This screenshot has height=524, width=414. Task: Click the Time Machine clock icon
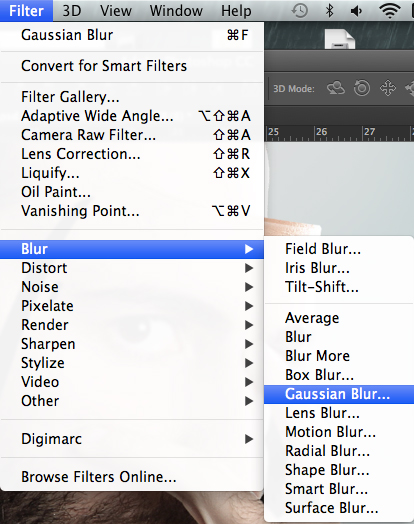point(299,11)
